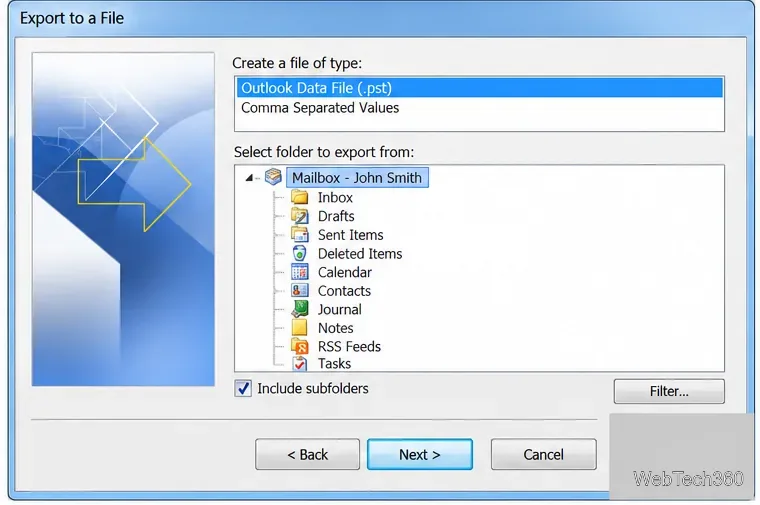Viewport: 760px width, 505px height.
Task: Select Outlook Data File (.pst) type
Action: 480,88
